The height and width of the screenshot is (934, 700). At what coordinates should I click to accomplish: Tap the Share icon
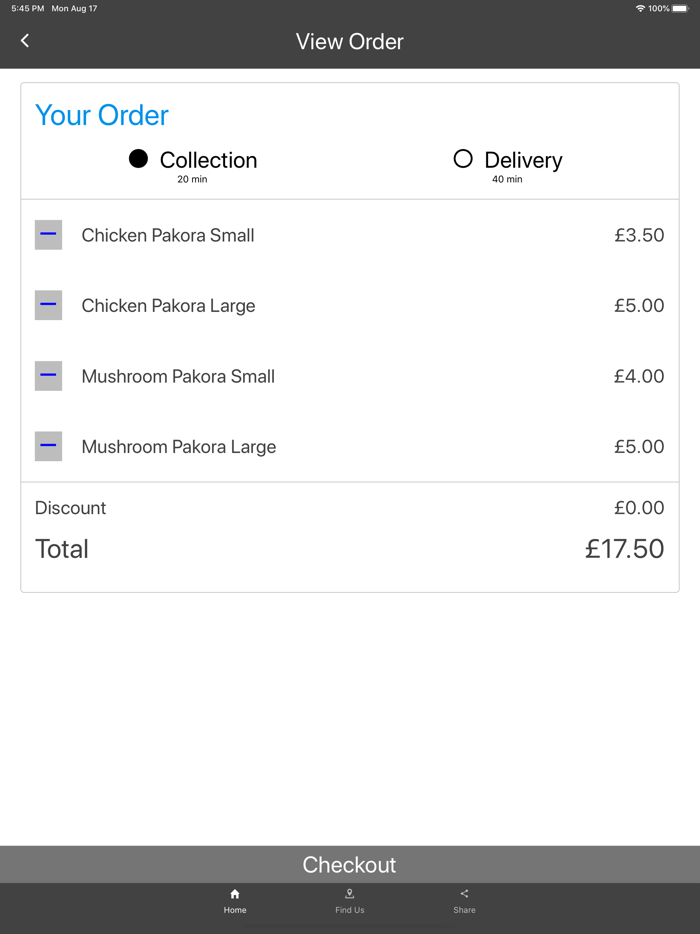(464, 894)
